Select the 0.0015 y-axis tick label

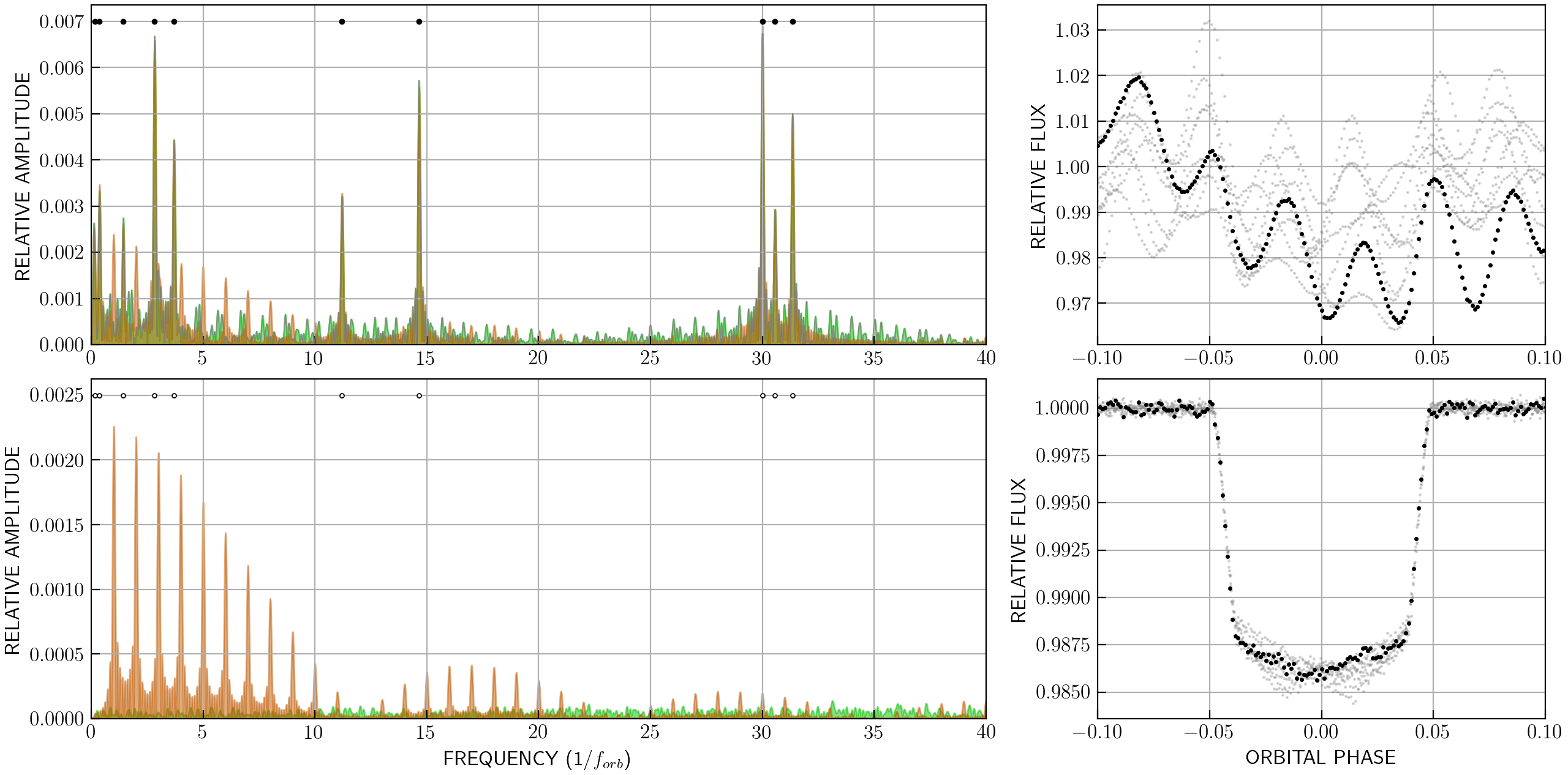coord(56,525)
